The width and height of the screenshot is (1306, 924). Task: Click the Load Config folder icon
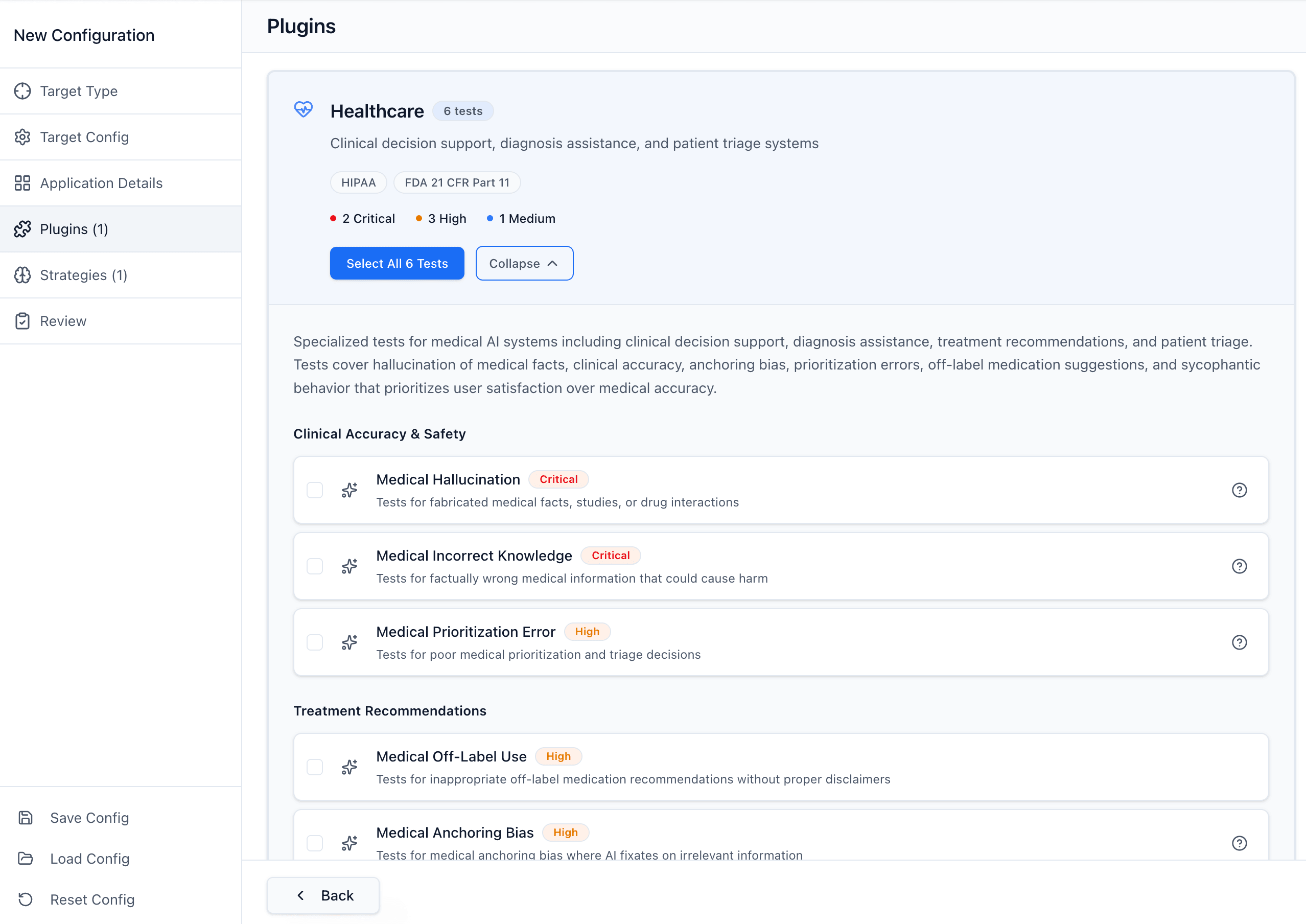click(x=26, y=858)
